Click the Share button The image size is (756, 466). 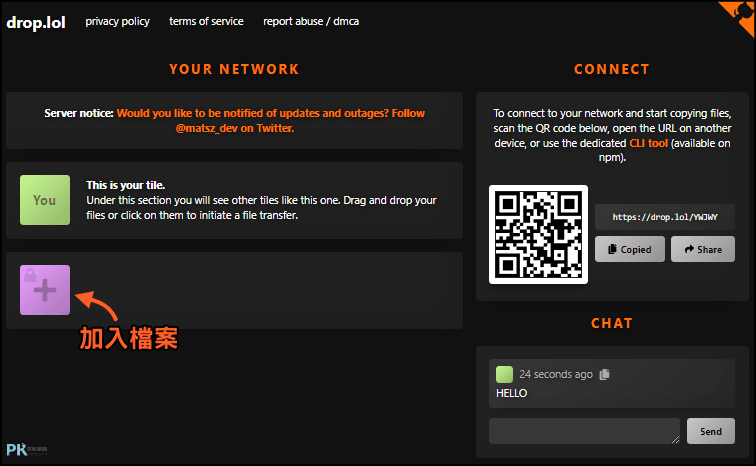click(702, 249)
